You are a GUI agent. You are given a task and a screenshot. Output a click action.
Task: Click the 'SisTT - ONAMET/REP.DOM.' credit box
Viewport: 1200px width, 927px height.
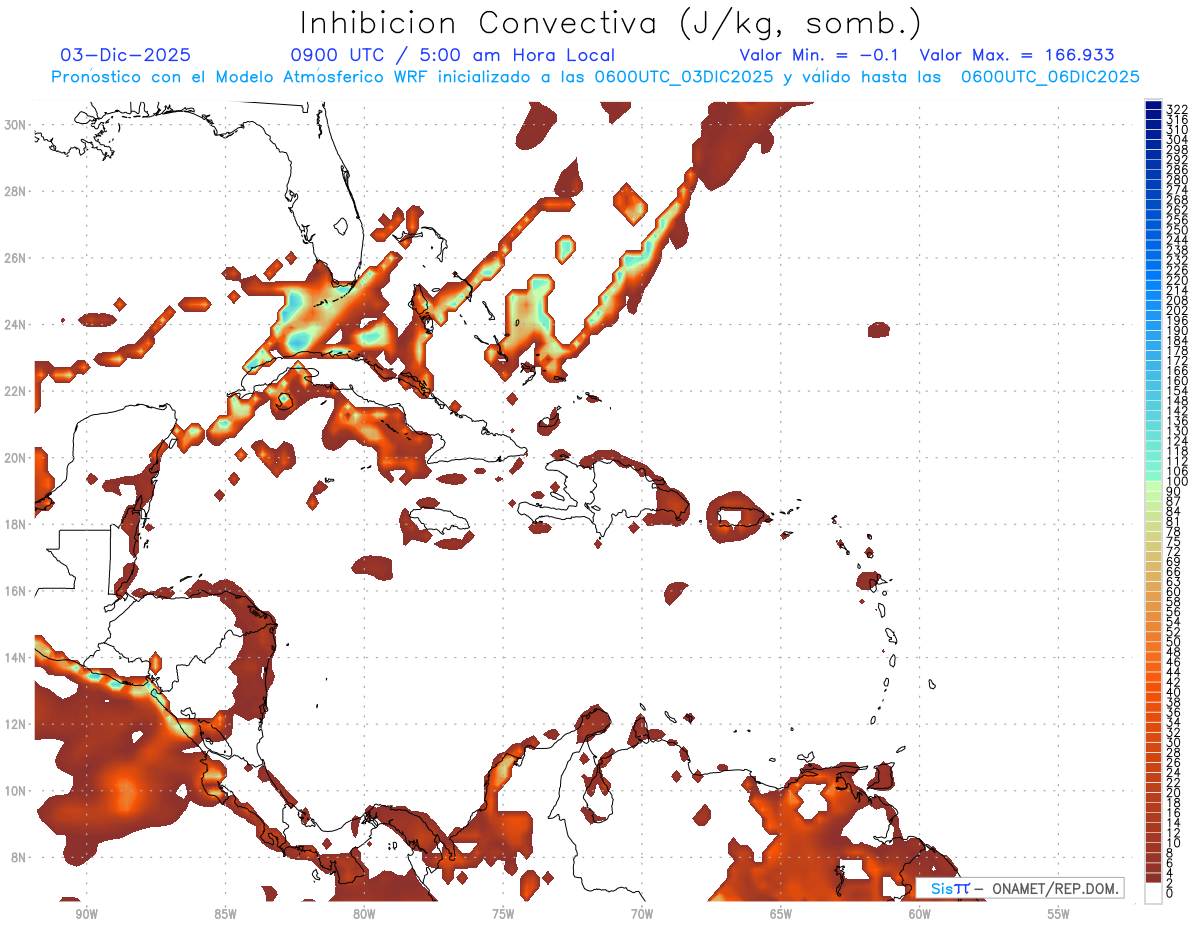pyautogui.click(x=1019, y=888)
